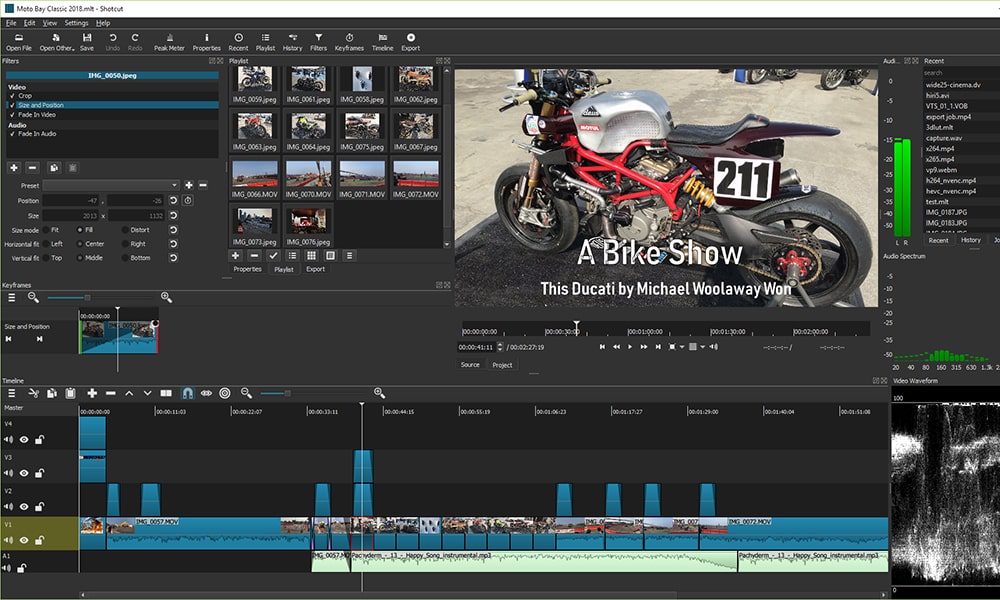Reset the Size value with its reset arrow

[x=173, y=216]
